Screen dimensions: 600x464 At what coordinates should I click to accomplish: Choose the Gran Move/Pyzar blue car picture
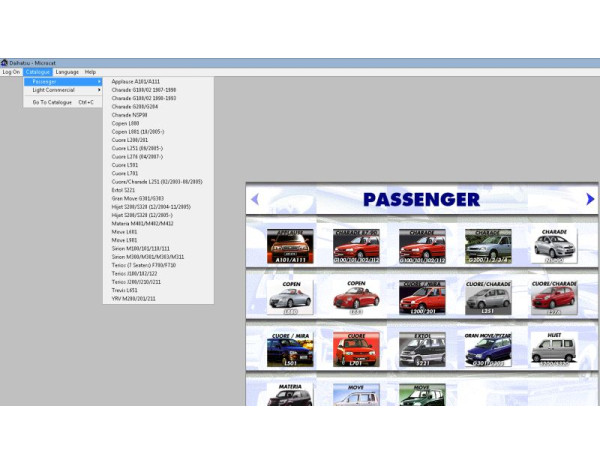pos(488,347)
